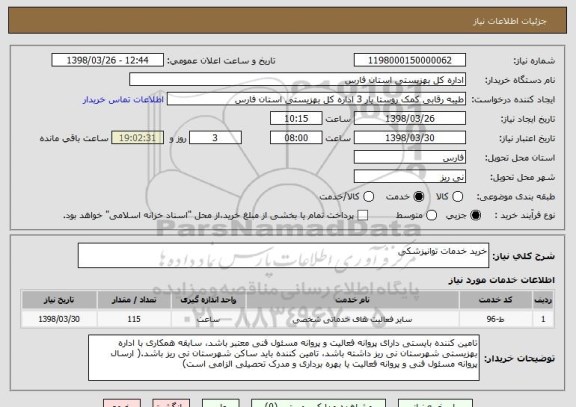Click the validity date field 1398/03/30
Screen dimensions: 576x407
pos(410,138)
